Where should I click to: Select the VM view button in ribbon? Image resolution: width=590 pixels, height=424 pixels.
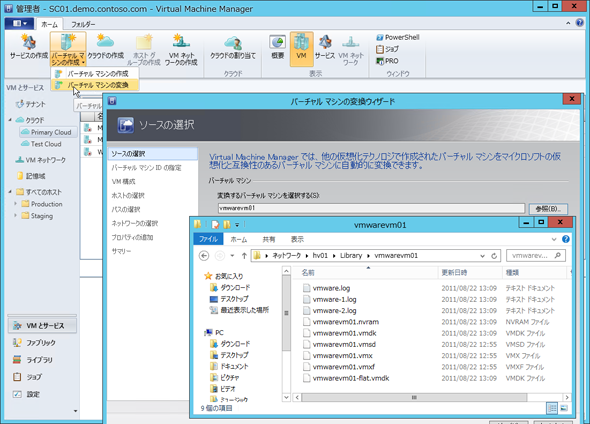(x=301, y=49)
